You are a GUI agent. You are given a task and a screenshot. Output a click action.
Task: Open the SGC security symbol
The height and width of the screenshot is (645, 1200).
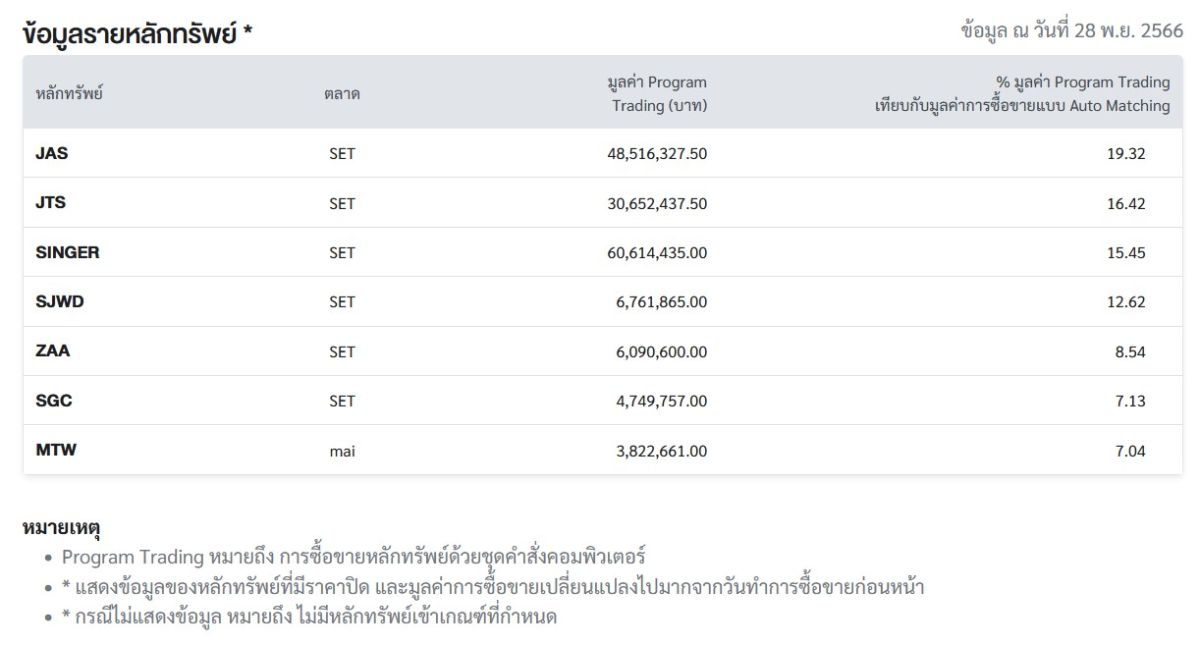[x=54, y=401]
